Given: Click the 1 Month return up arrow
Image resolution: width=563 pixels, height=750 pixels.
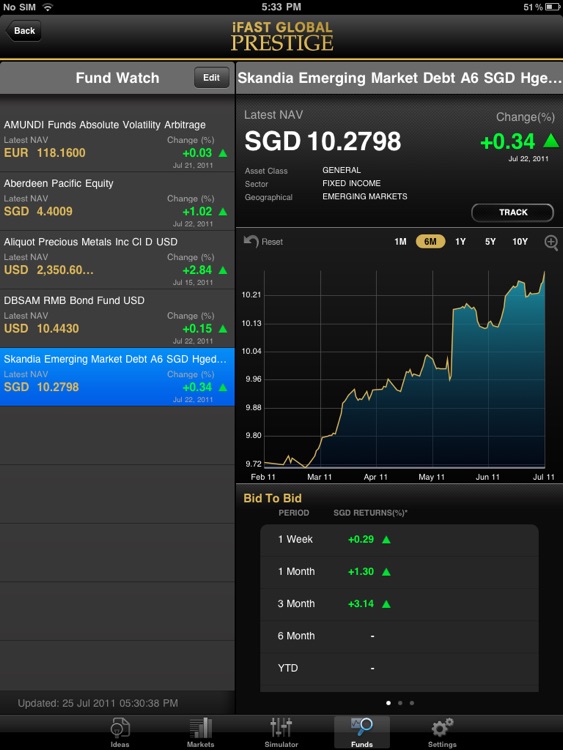Looking at the screenshot, I should 386,572.
